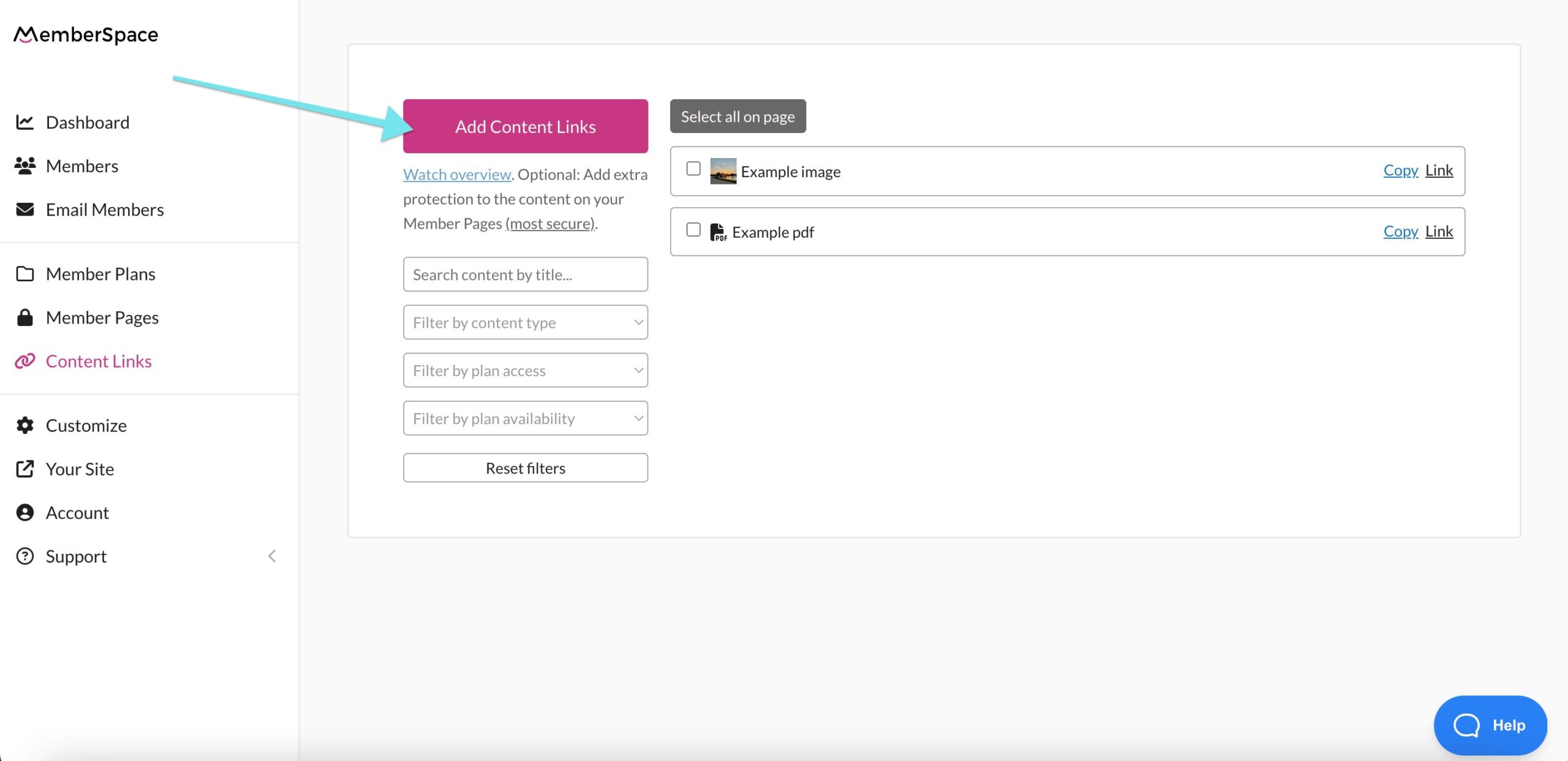Click the PDF file icon of Example pdf
This screenshot has width=1568, height=761.
click(718, 232)
